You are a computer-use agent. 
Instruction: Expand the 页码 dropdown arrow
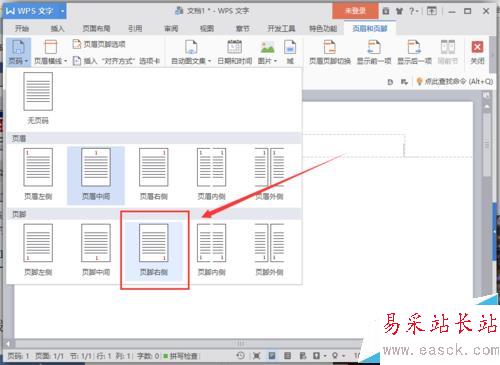point(26,61)
